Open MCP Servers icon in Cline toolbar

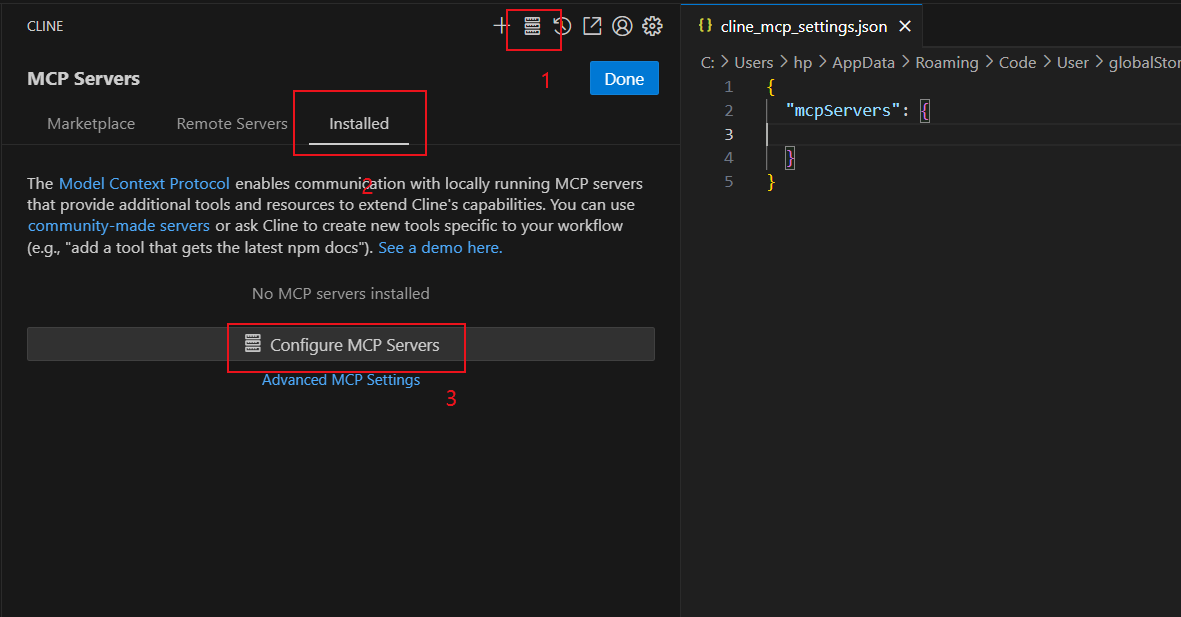pos(532,26)
